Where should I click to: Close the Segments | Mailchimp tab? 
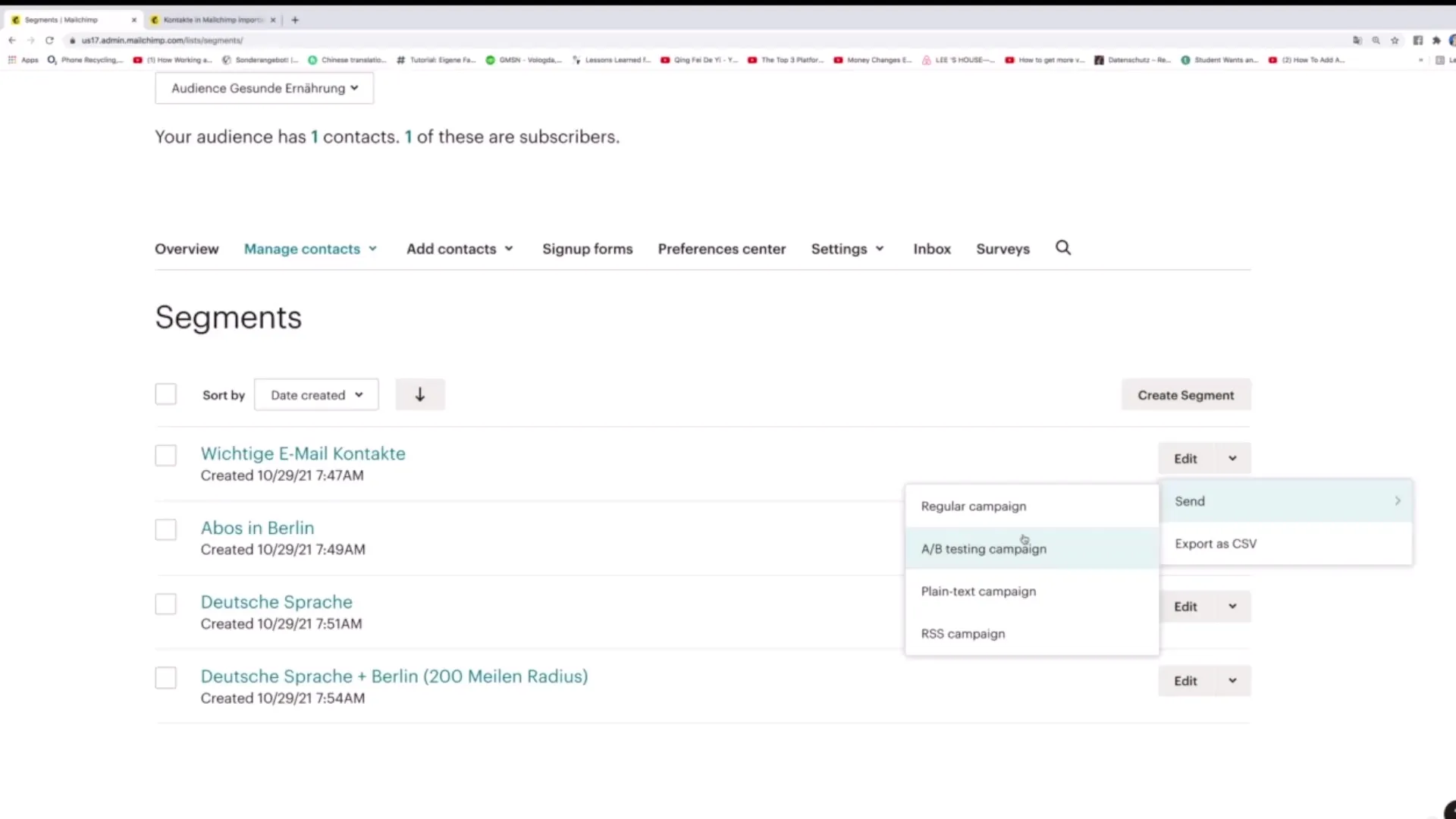click(134, 20)
